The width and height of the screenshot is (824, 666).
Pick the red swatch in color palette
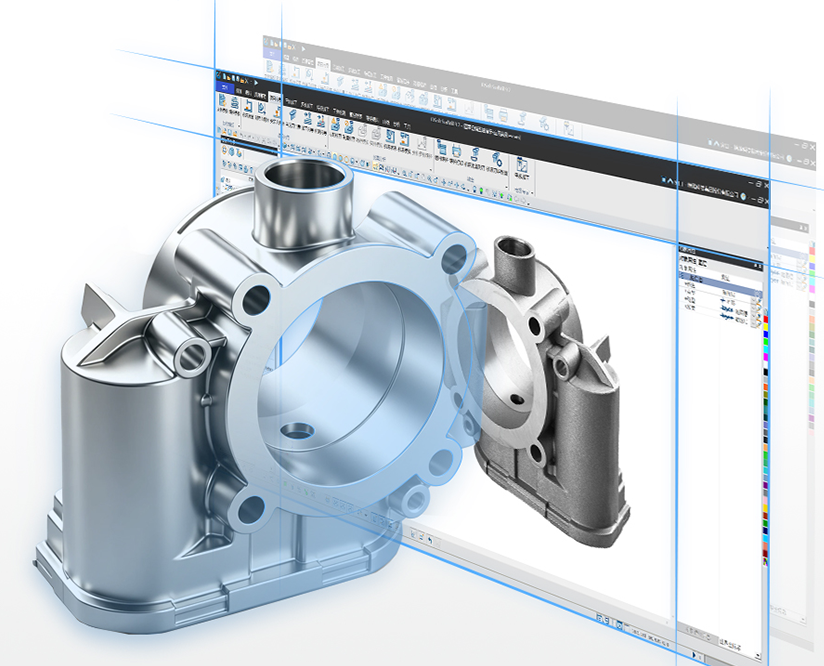tap(766, 319)
